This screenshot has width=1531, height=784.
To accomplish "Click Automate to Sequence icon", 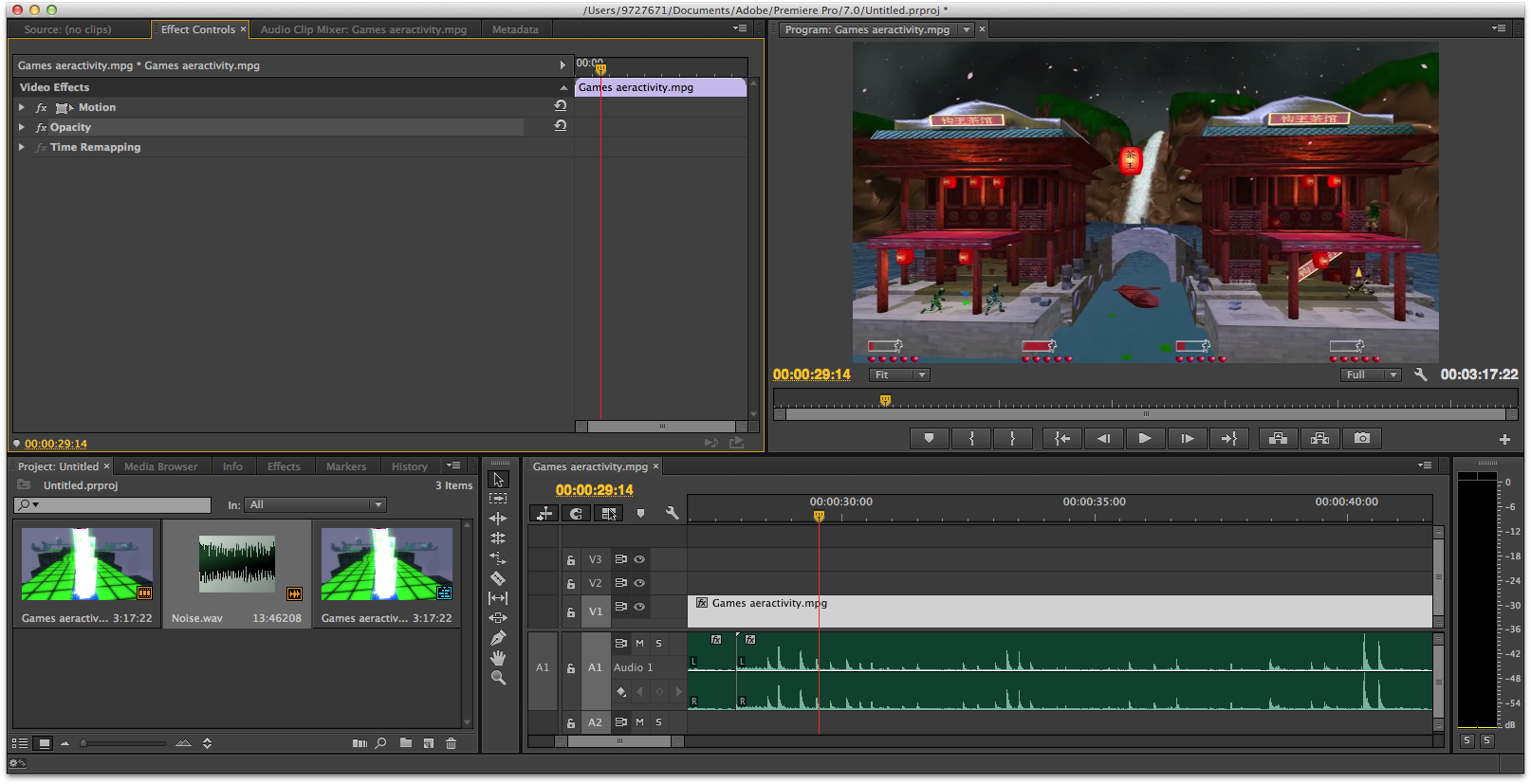I will click(x=360, y=743).
